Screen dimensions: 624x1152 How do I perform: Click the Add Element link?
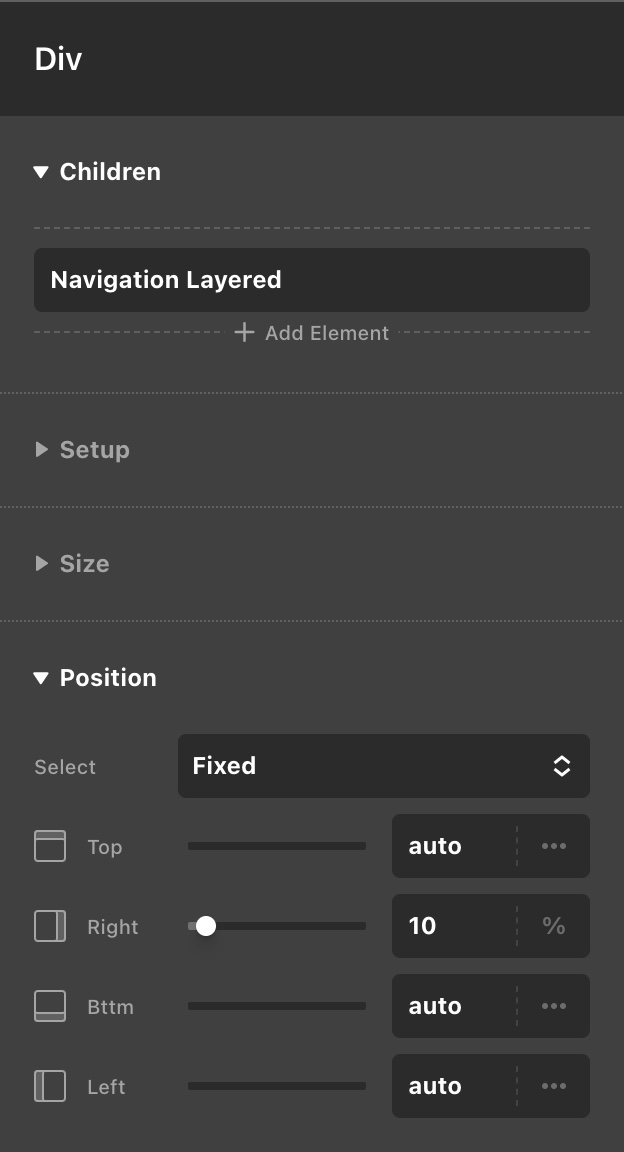[326, 333]
